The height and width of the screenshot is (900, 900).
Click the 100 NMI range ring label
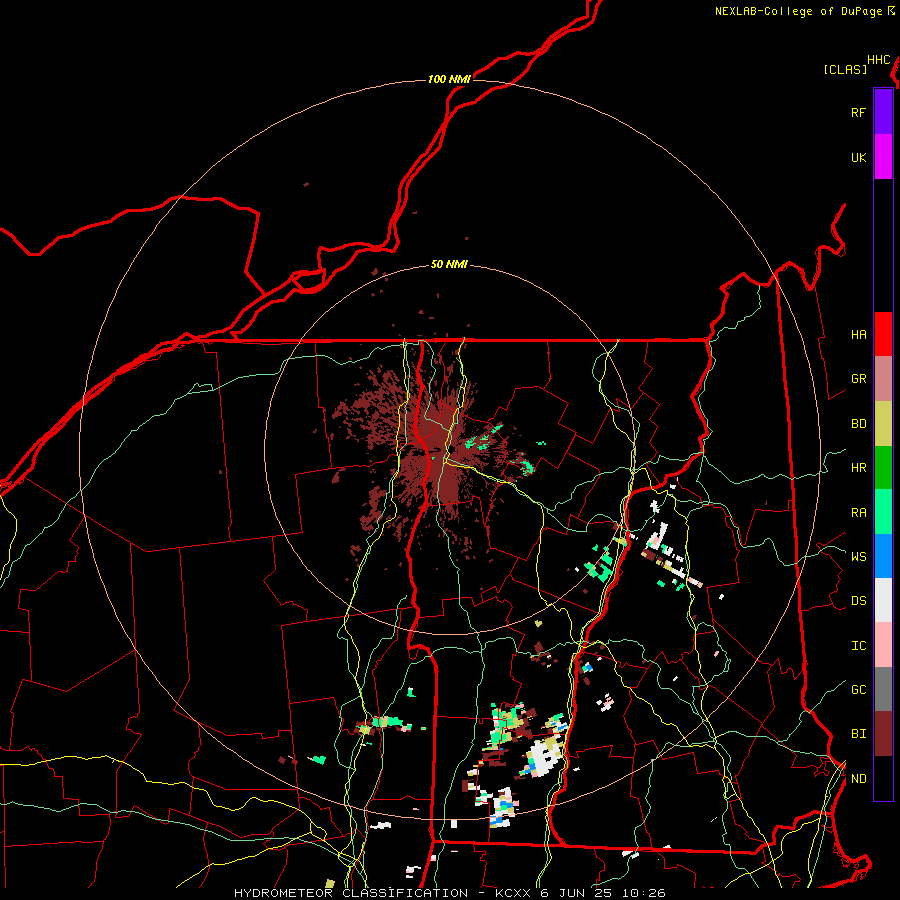click(449, 79)
